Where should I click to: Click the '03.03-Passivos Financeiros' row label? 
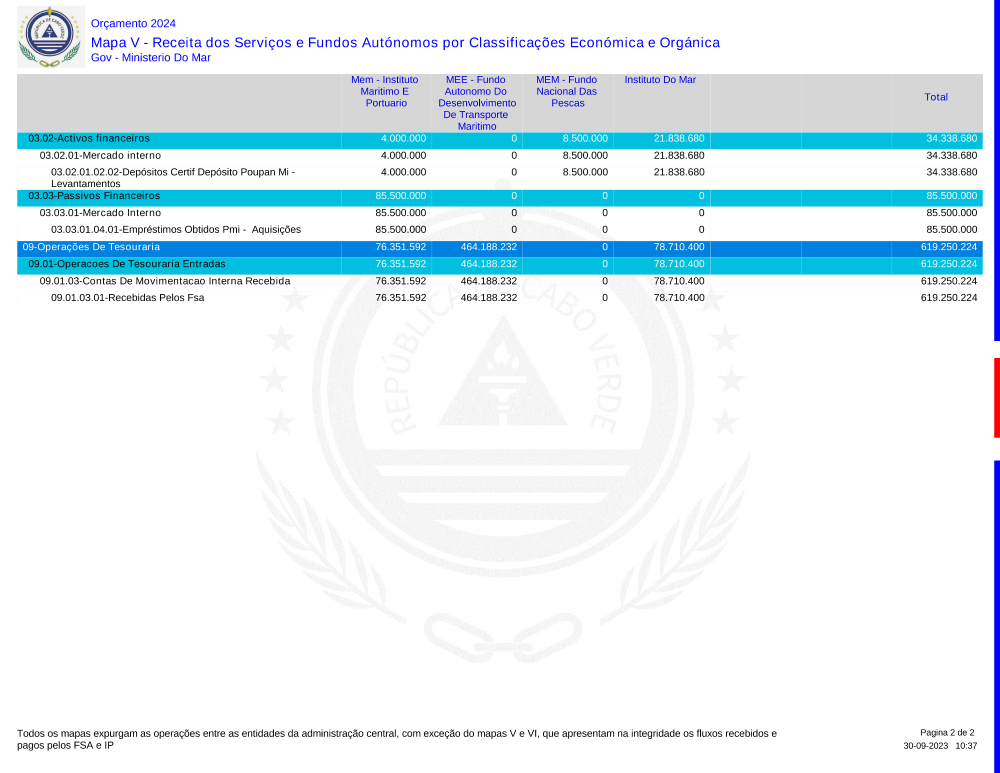pyautogui.click(x=94, y=196)
